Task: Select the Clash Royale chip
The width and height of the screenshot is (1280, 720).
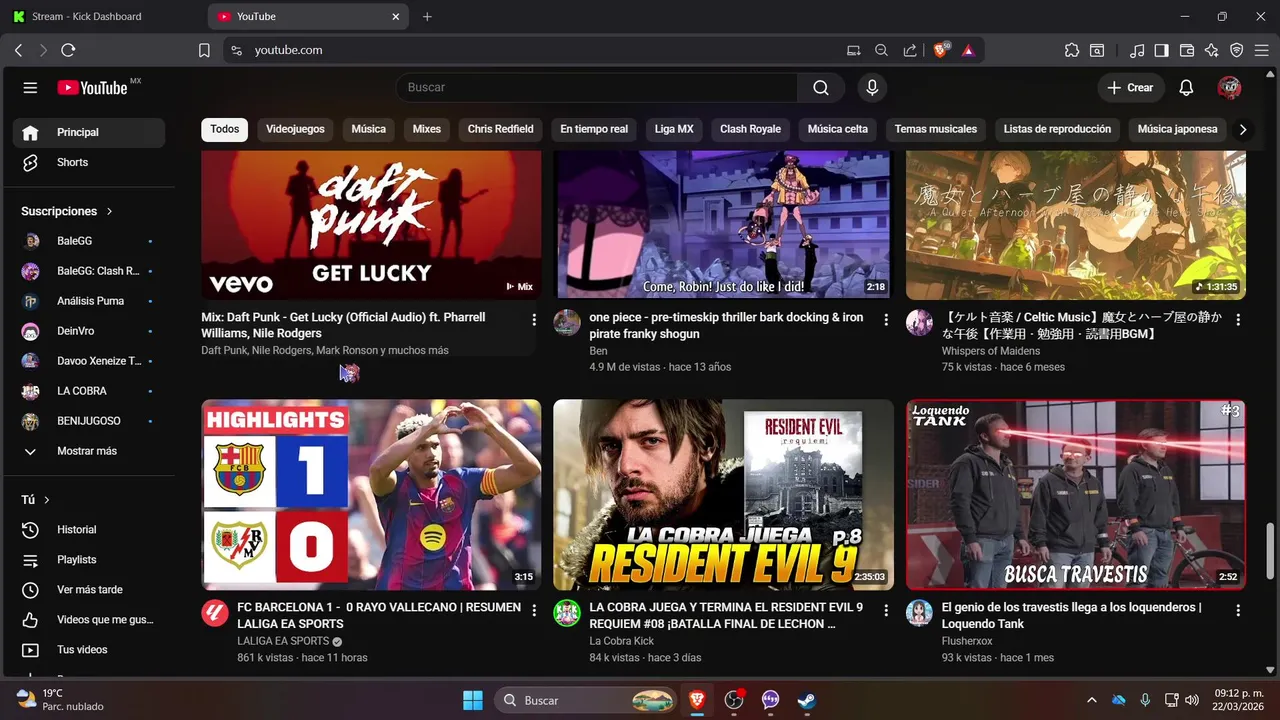Action: (750, 129)
